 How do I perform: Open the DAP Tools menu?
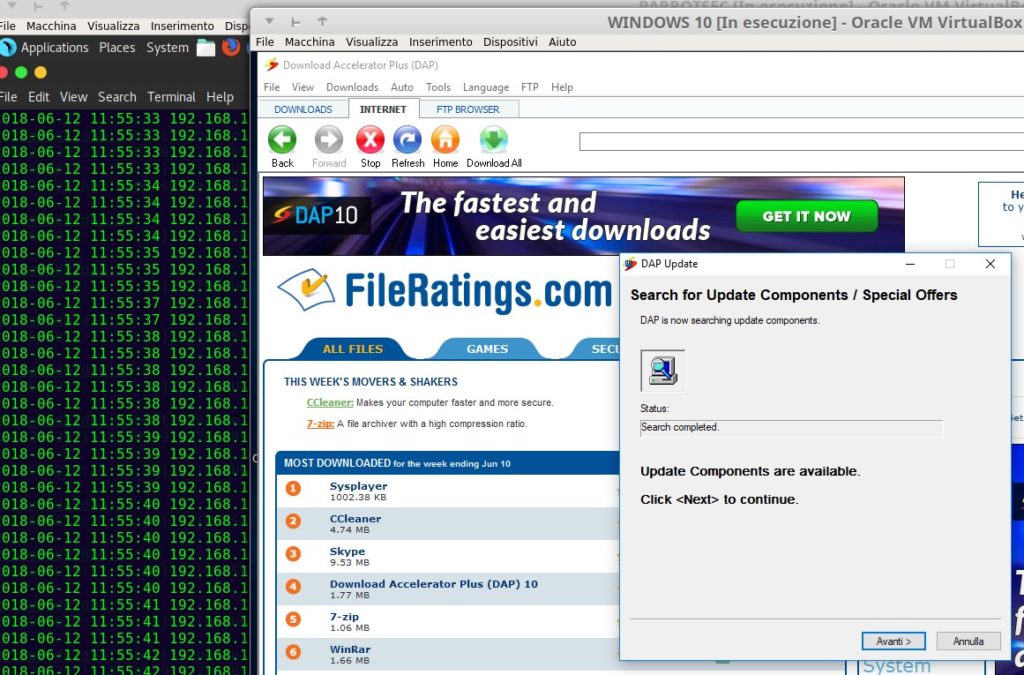point(438,87)
